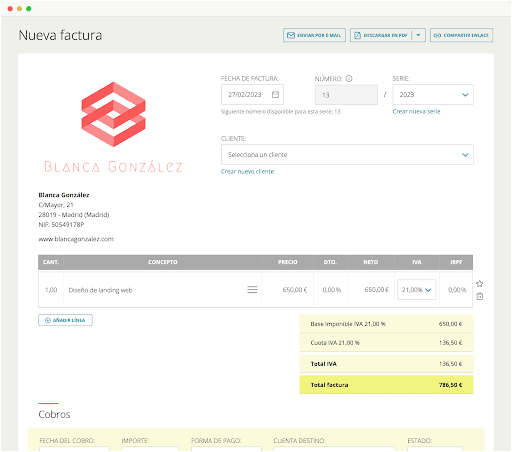Viewport: 512px width, 452px height.
Task: Click the Crear nueva serie link
Action: pyautogui.click(x=416, y=111)
